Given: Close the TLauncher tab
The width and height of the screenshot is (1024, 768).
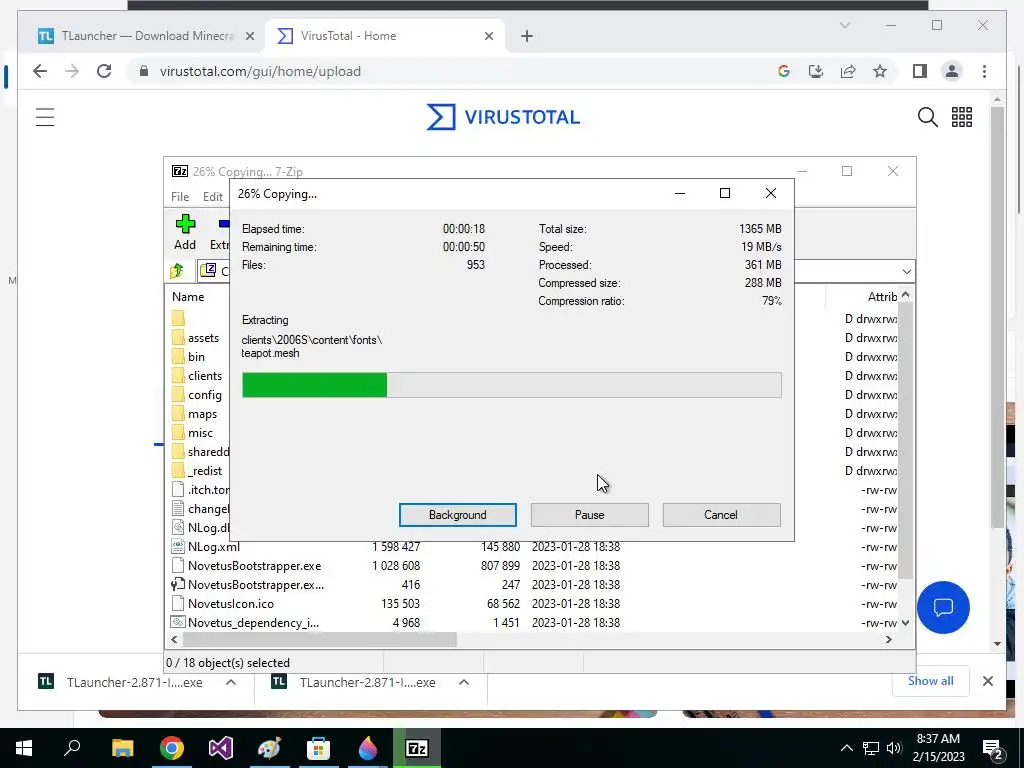Looking at the screenshot, I should tap(249, 36).
